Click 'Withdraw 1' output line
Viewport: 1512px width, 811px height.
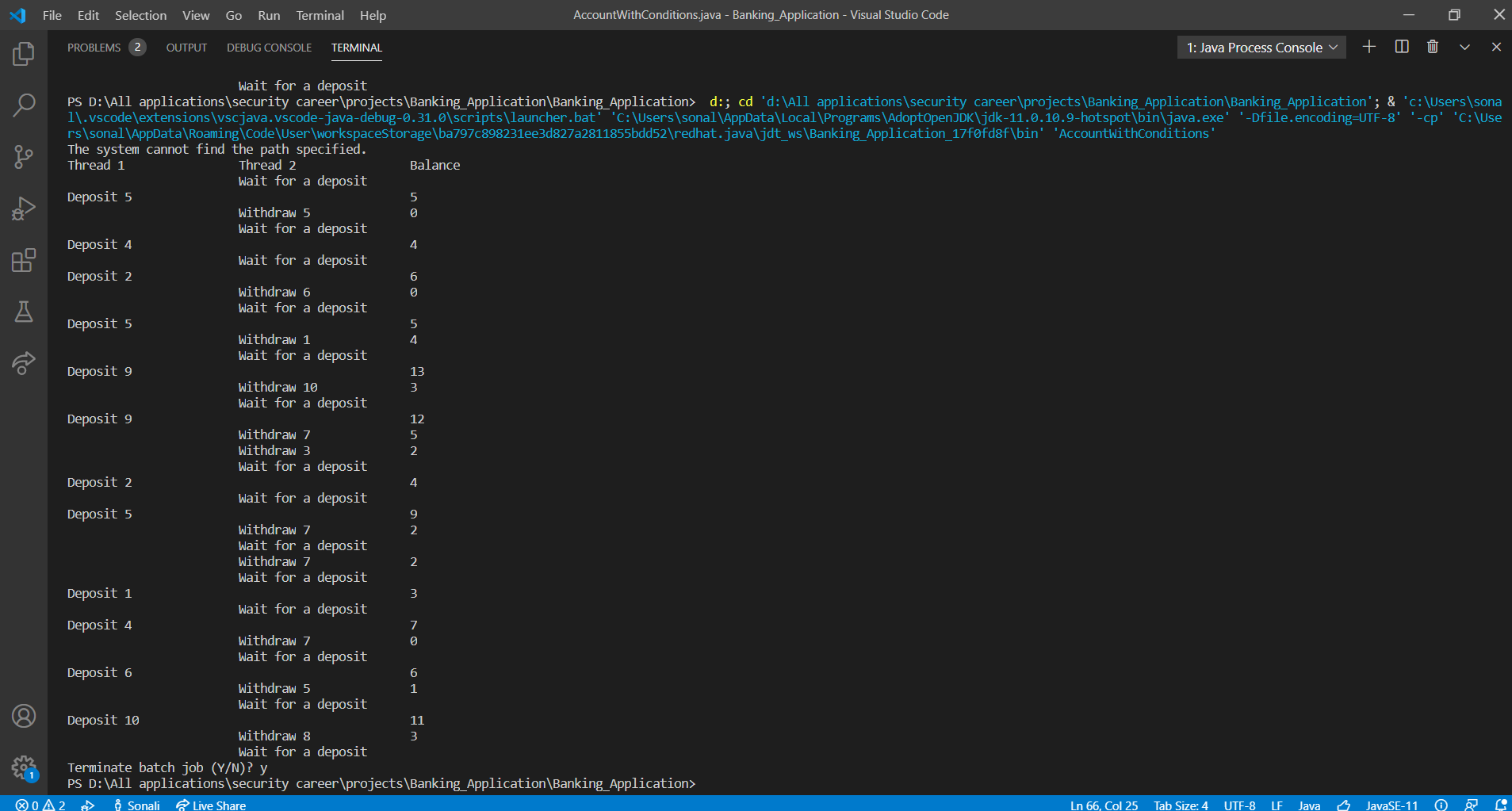pyautogui.click(x=274, y=339)
